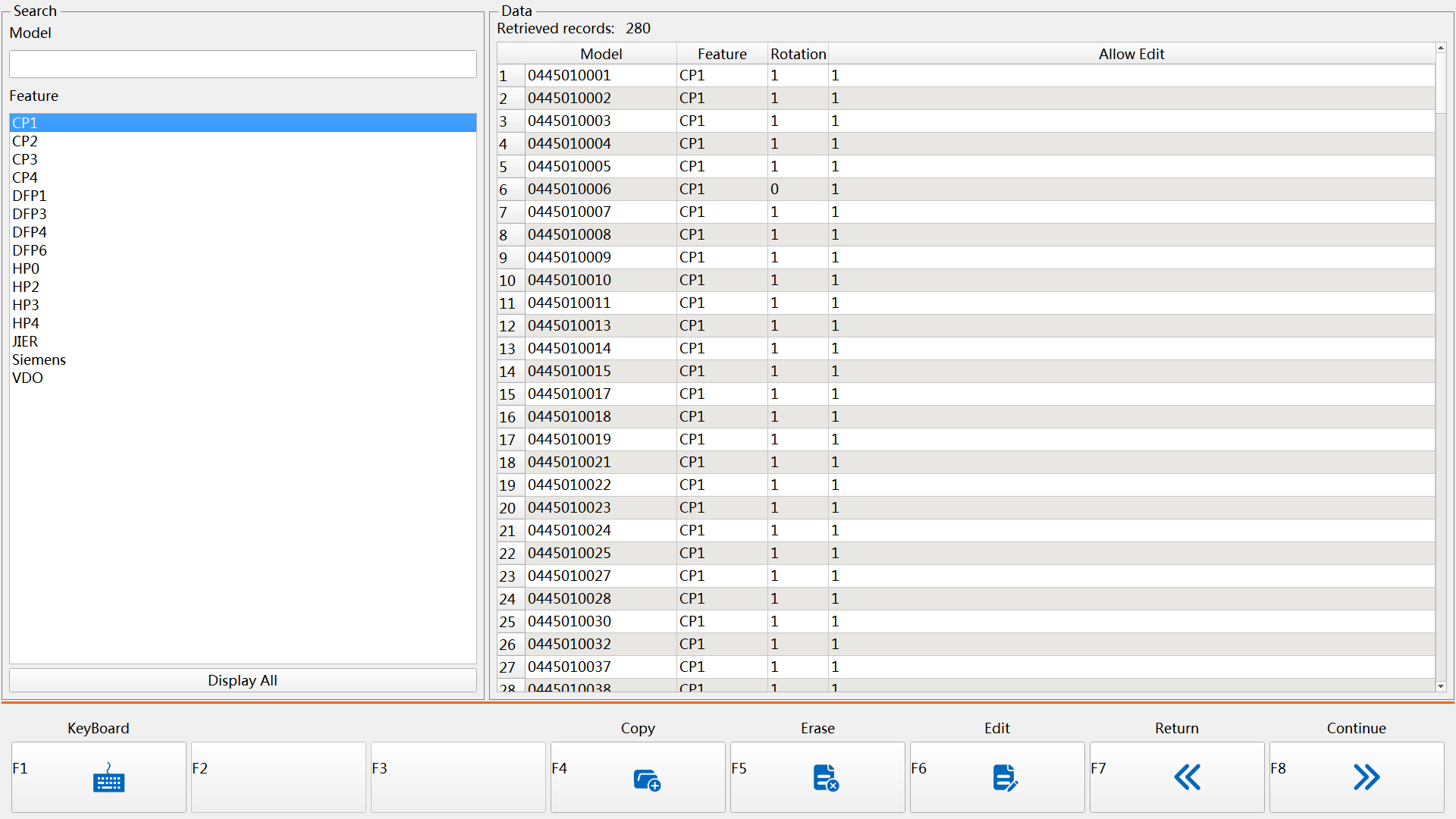Click the Model column header
Viewport: 1456px width, 819px height.
[601, 54]
